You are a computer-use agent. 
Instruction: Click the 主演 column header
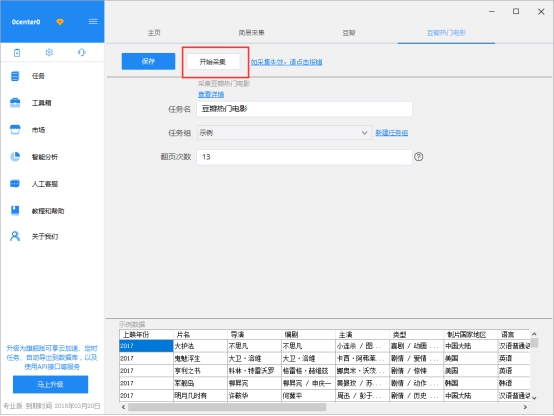pos(363,334)
